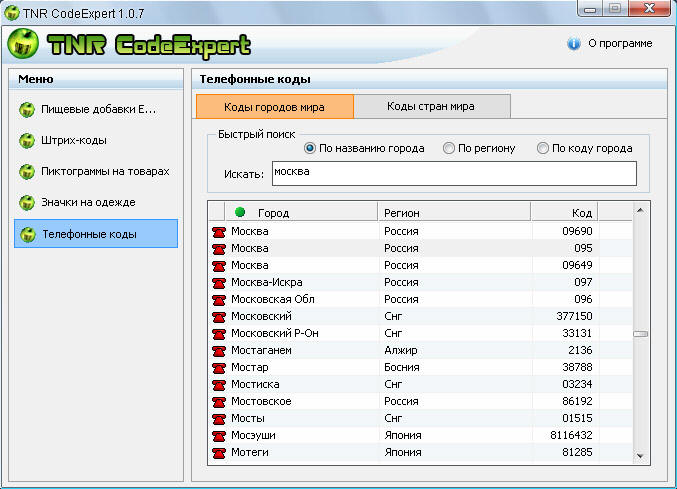The height and width of the screenshot is (489, 677).
Task: Click the code value 86192
Action: (x=577, y=401)
